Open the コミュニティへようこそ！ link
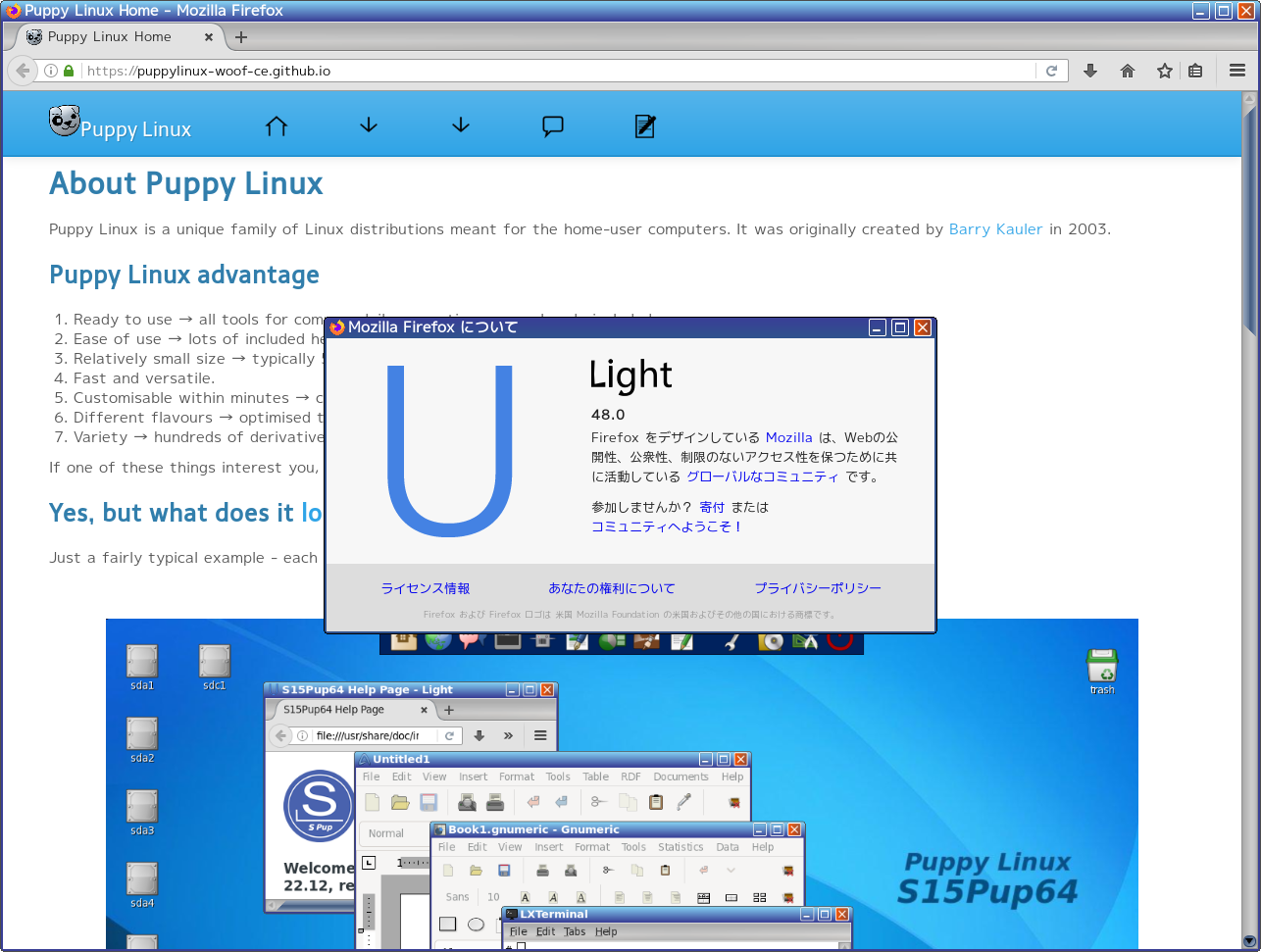Image resolution: width=1261 pixels, height=952 pixels. (667, 526)
